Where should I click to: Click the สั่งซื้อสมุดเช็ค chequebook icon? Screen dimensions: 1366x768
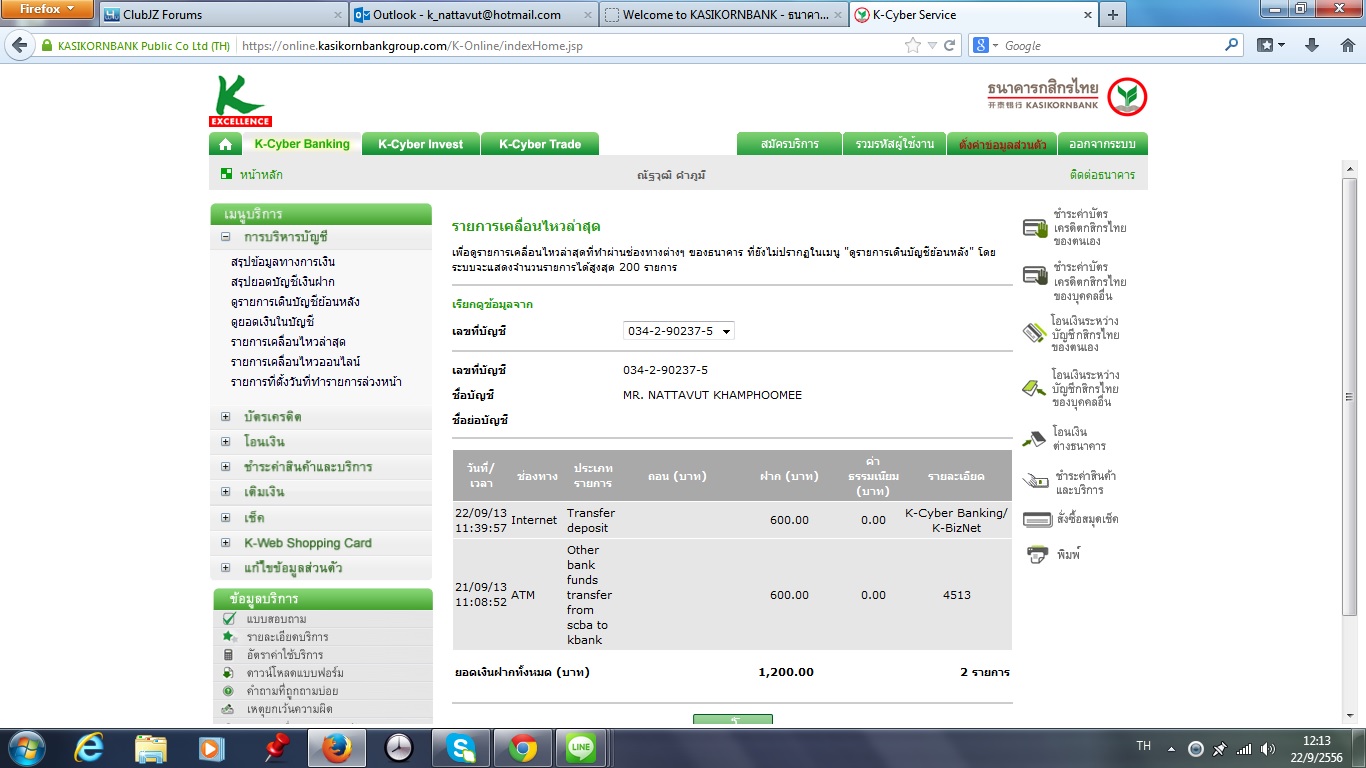(x=1036, y=519)
